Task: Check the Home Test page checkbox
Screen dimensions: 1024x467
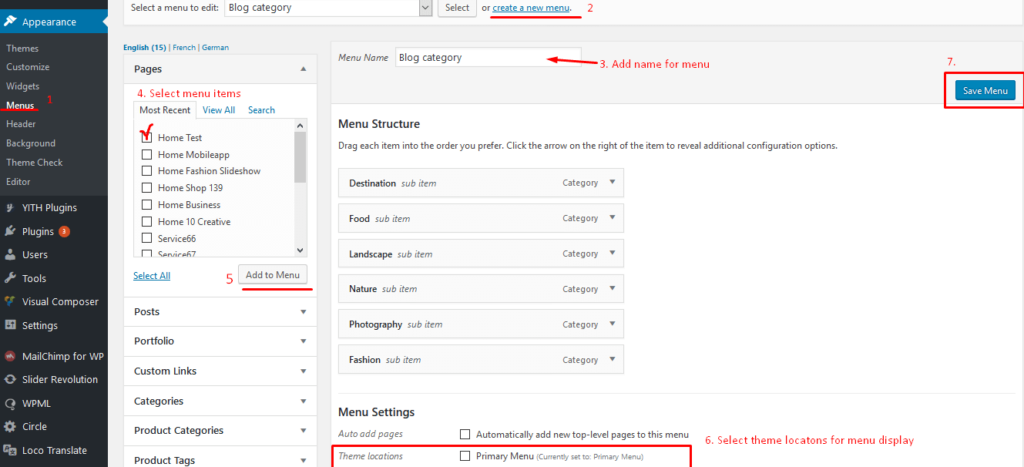Action: (147, 138)
